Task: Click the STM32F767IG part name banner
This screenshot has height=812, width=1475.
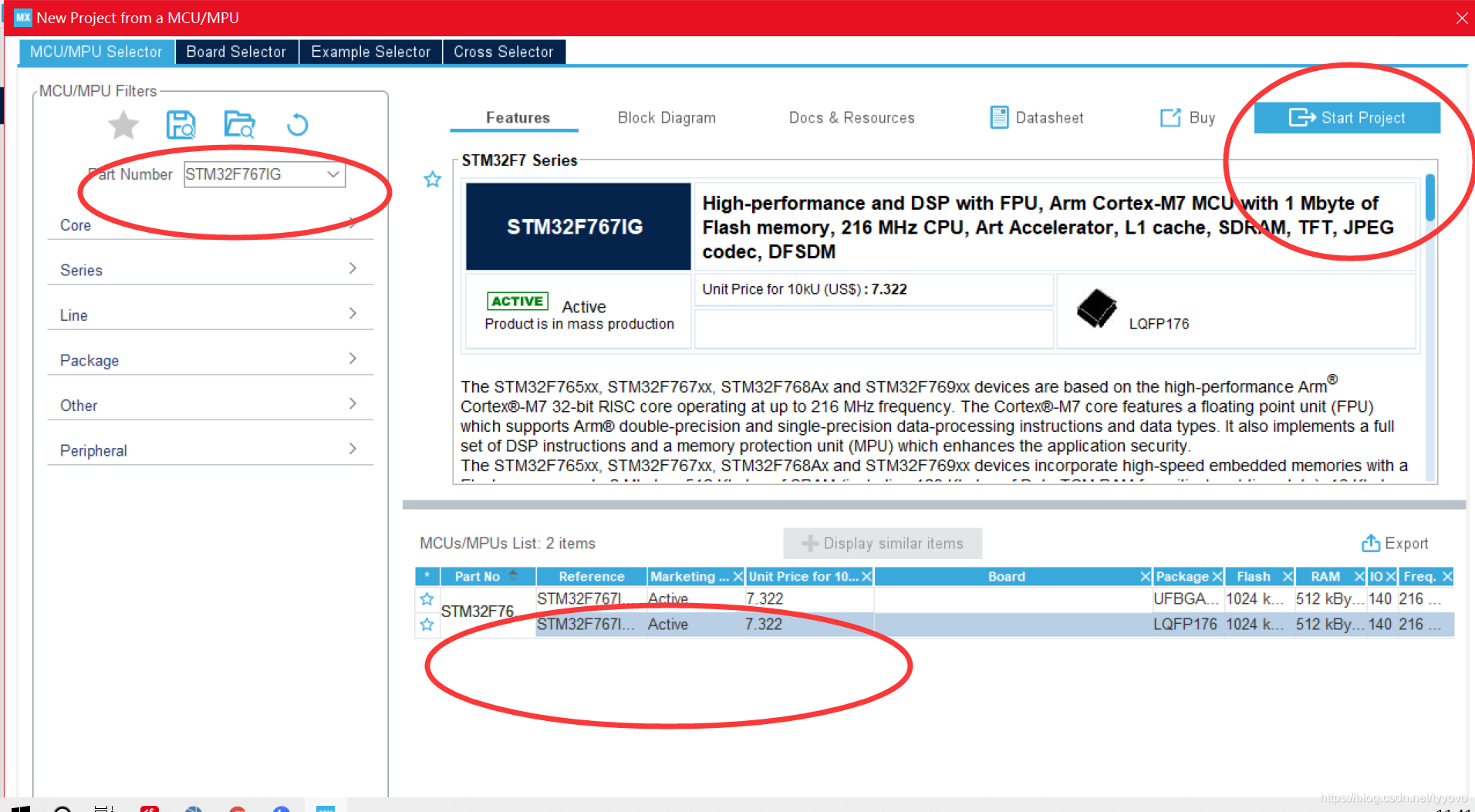Action: 578,227
